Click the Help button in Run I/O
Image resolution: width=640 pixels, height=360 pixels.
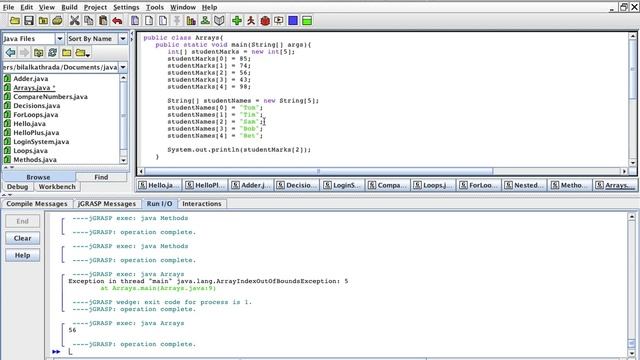(x=22, y=255)
